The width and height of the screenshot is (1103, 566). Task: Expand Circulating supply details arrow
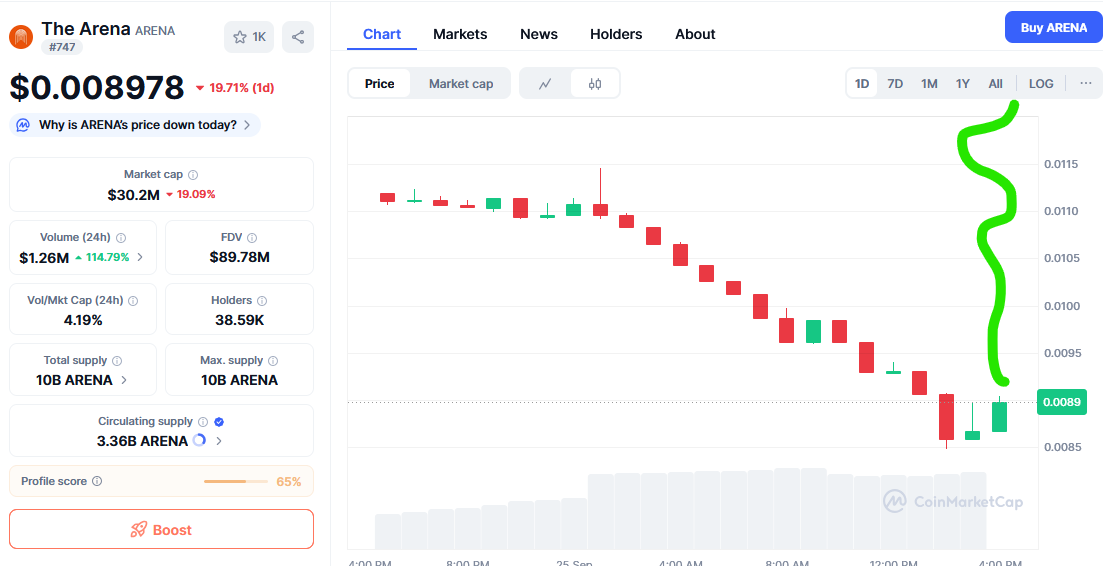coord(219,441)
